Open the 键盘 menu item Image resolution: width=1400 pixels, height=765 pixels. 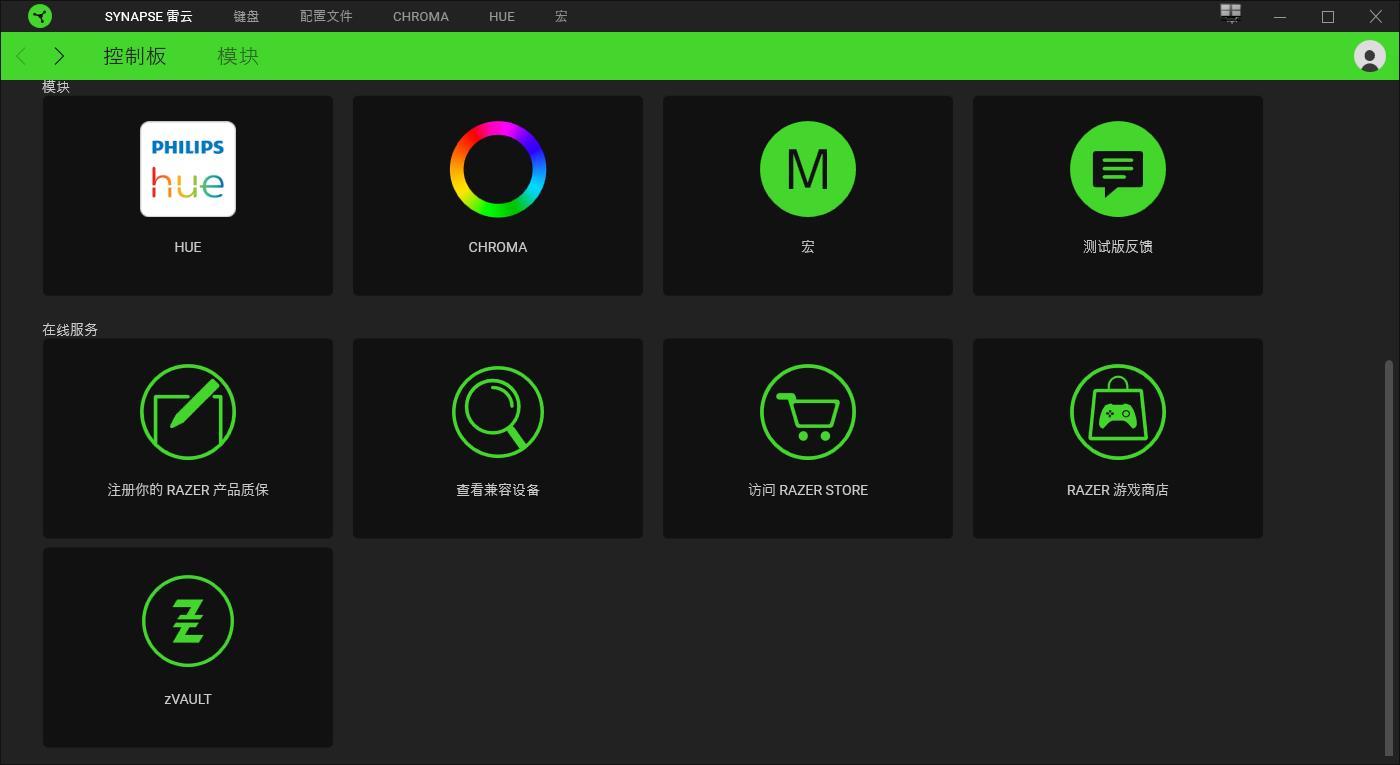246,16
